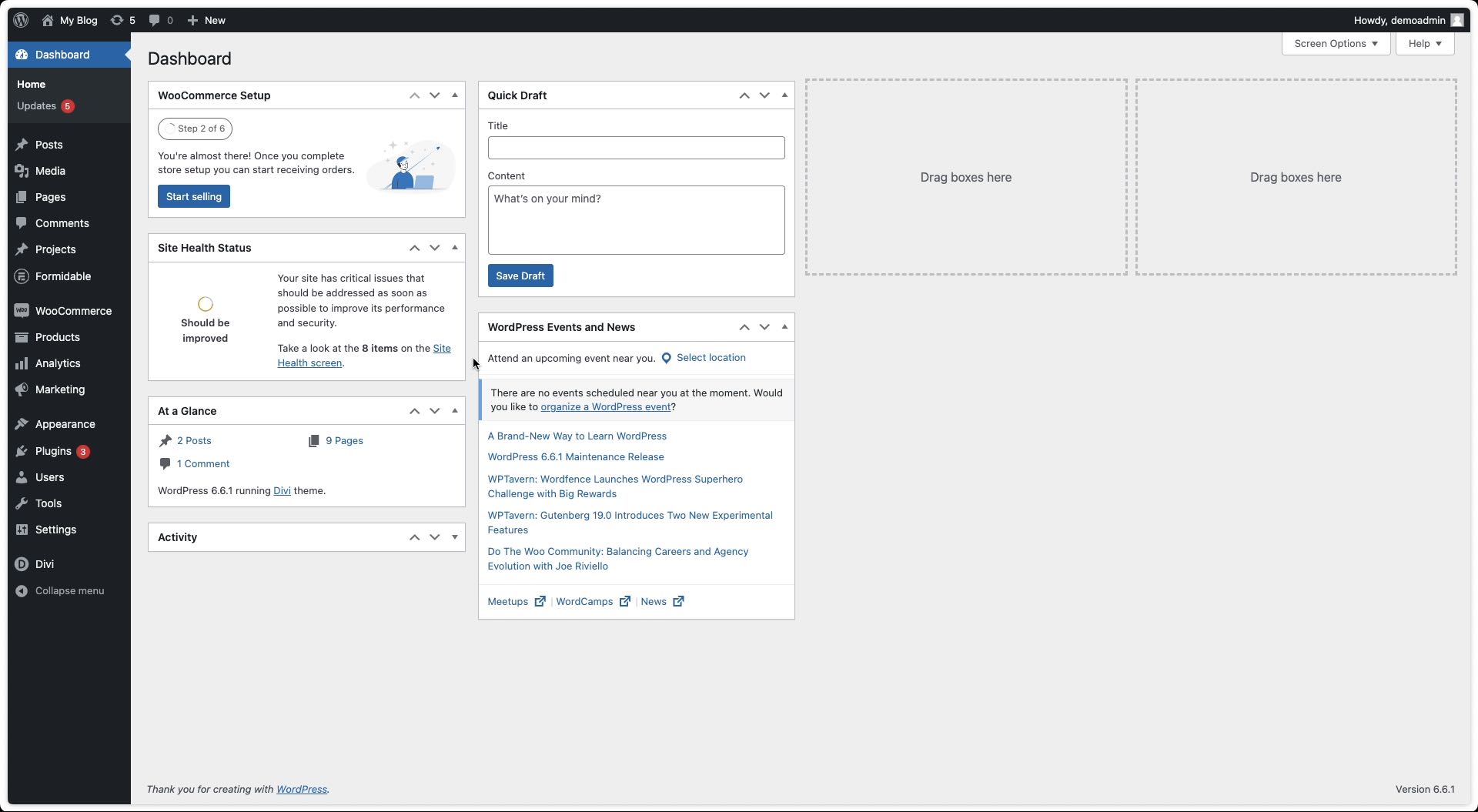Click the Plugins plug icon
The height and width of the screenshot is (812, 1478).
click(x=22, y=451)
